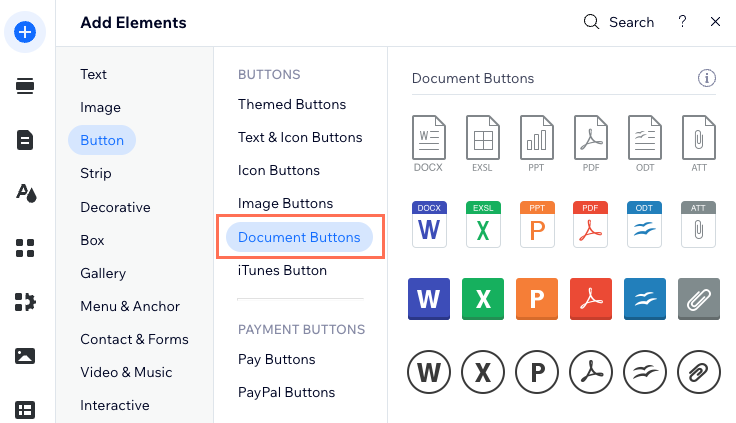Add solid blue OpenOffice birds square button

644,299
